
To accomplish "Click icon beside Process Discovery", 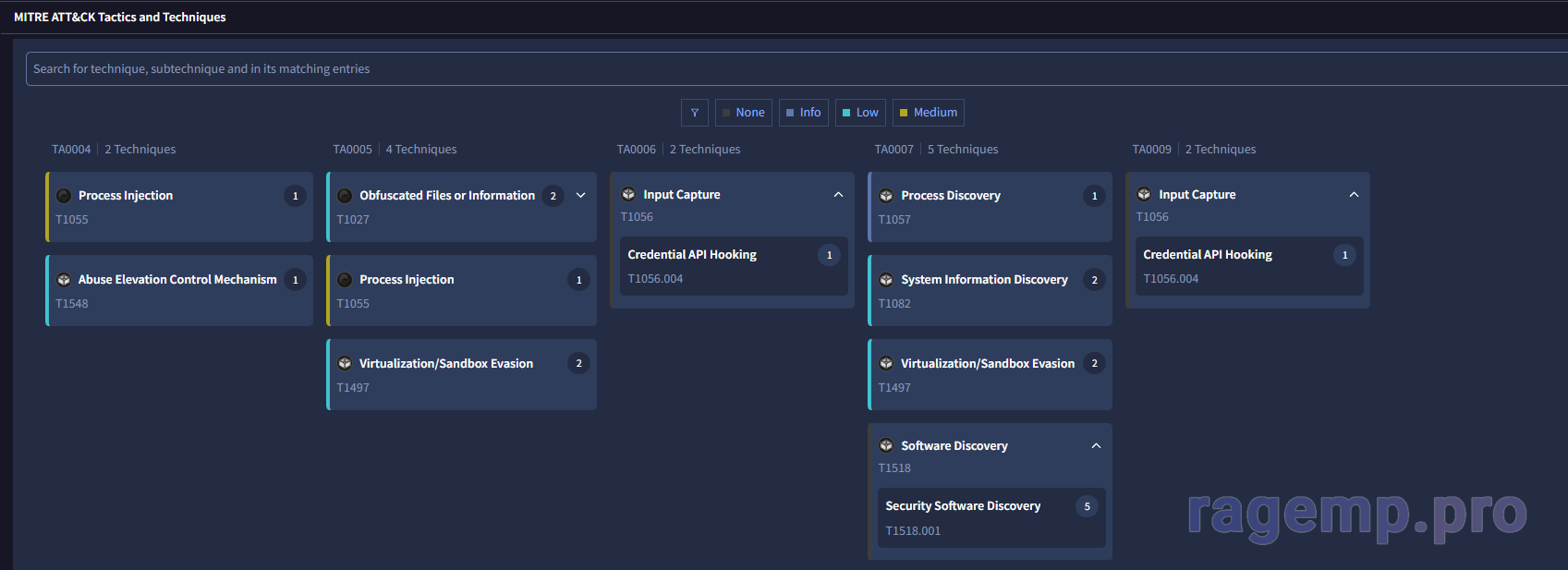I will (886, 196).
